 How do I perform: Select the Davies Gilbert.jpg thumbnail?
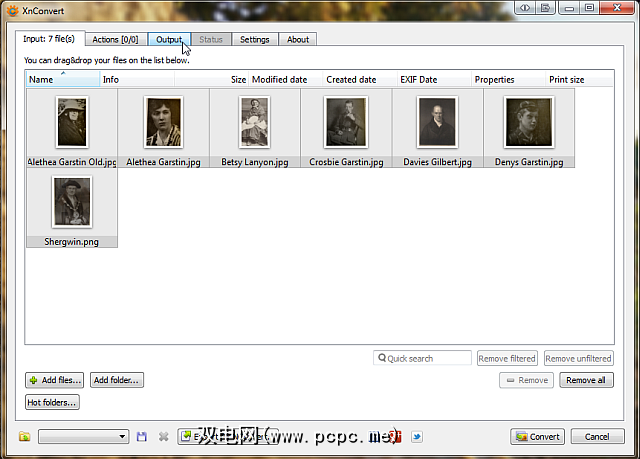[x=438, y=128]
